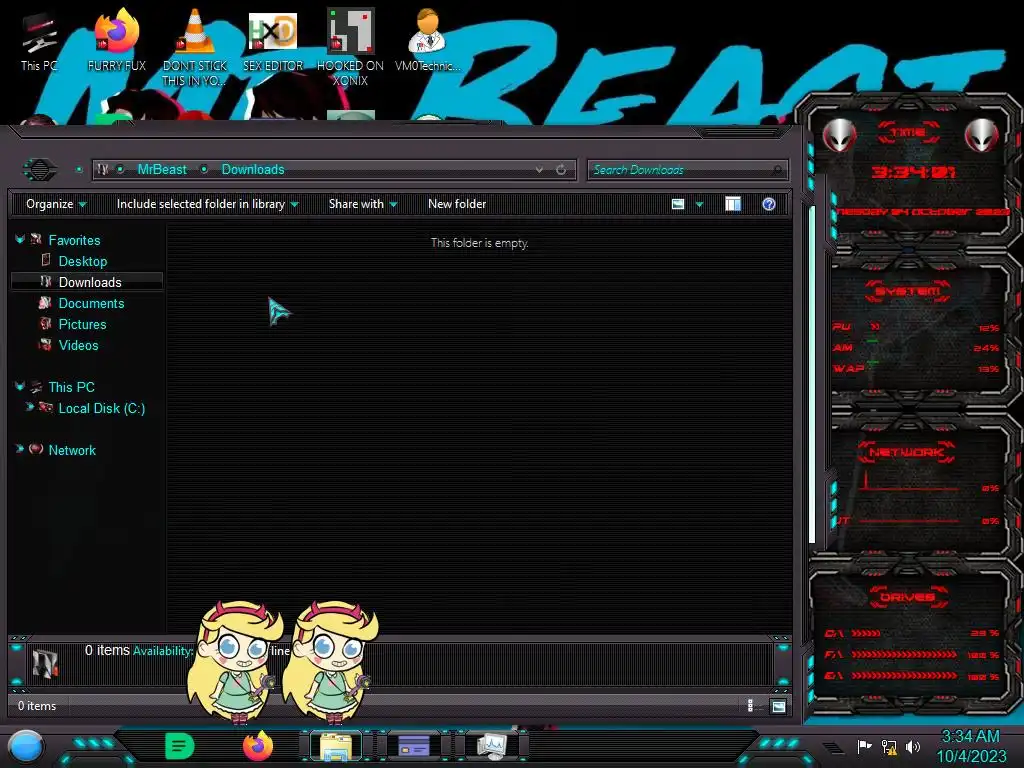1024x768 pixels.
Task: Collapse the This PC tree section
Action: (20, 387)
